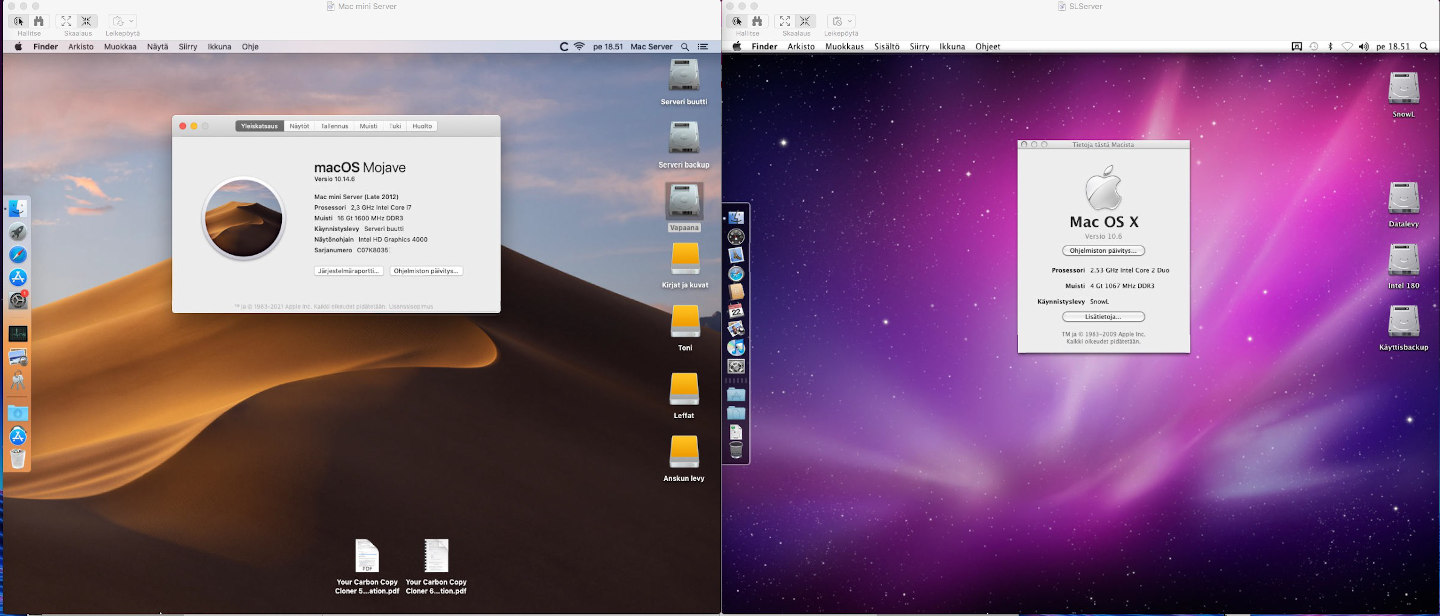Open the Muokkaa menu in Mac mini Server
The image size is (1440, 616).
click(120, 46)
